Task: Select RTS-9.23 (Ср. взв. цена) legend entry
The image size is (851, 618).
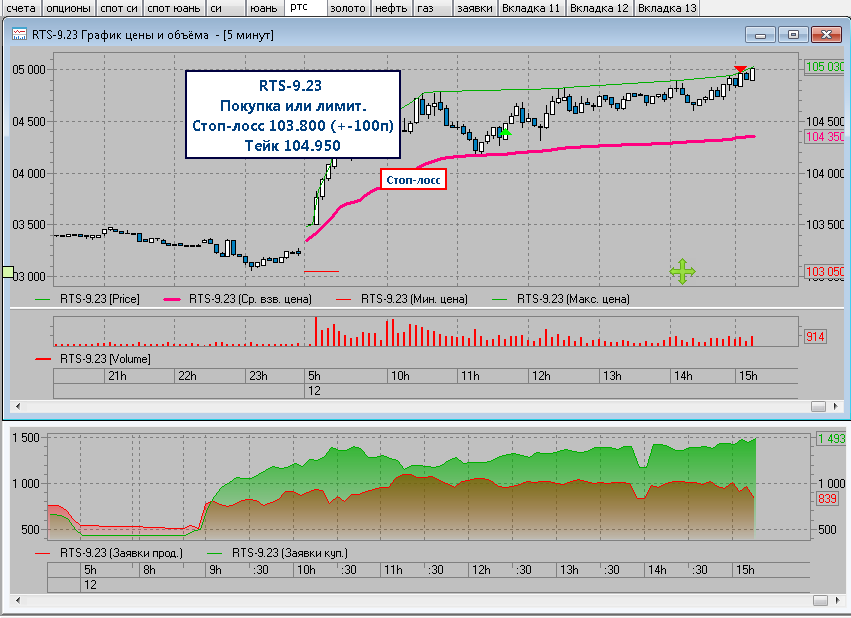Action: point(238,299)
